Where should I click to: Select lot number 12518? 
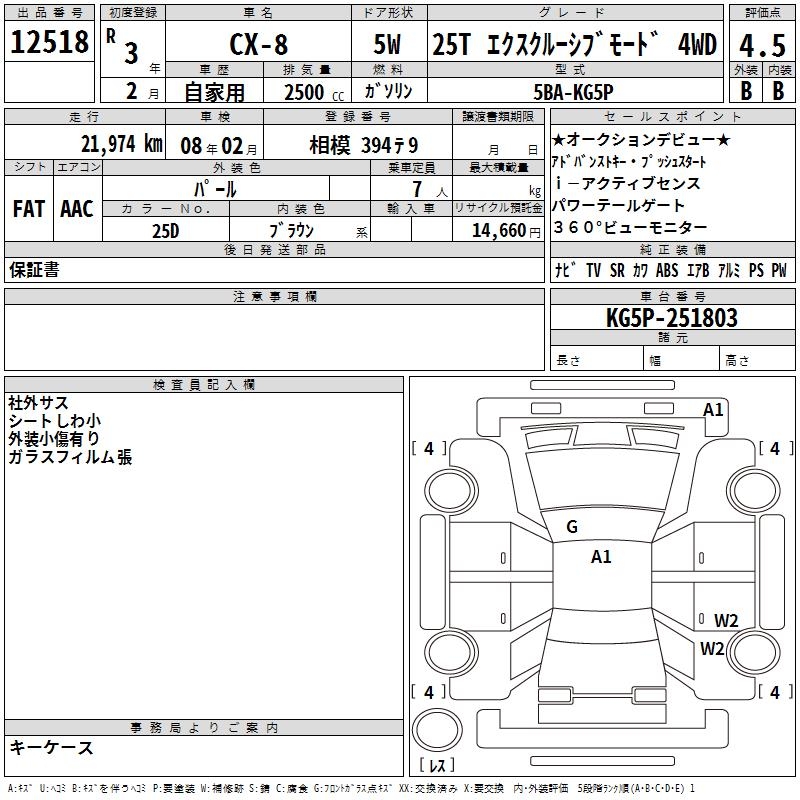(49, 42)
